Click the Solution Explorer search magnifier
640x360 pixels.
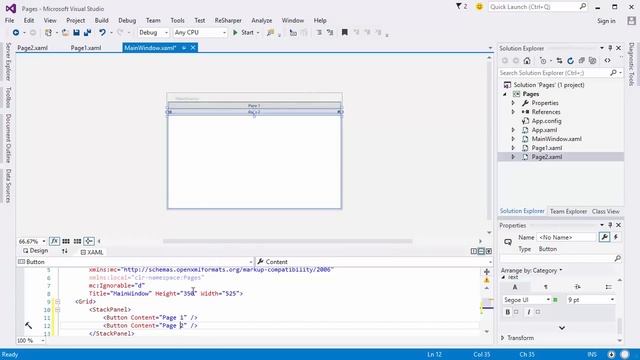613,73
